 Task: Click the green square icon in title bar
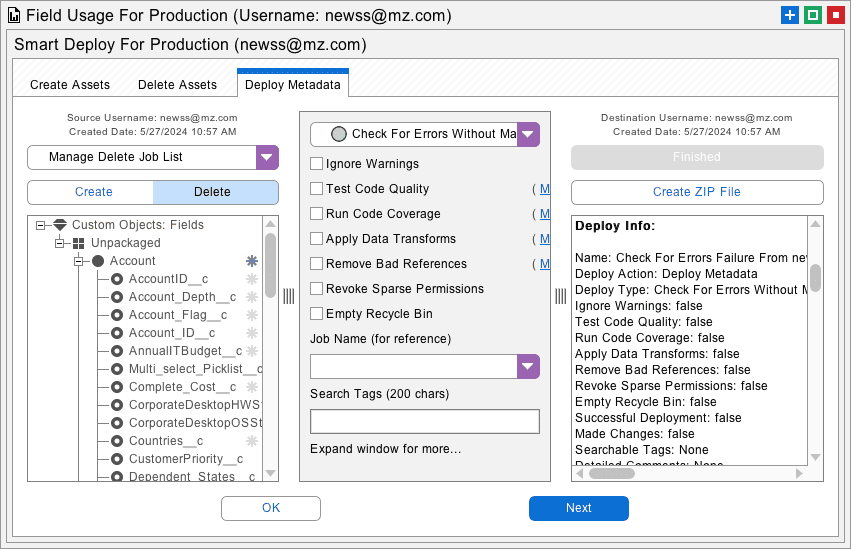[x=813, y=15]
